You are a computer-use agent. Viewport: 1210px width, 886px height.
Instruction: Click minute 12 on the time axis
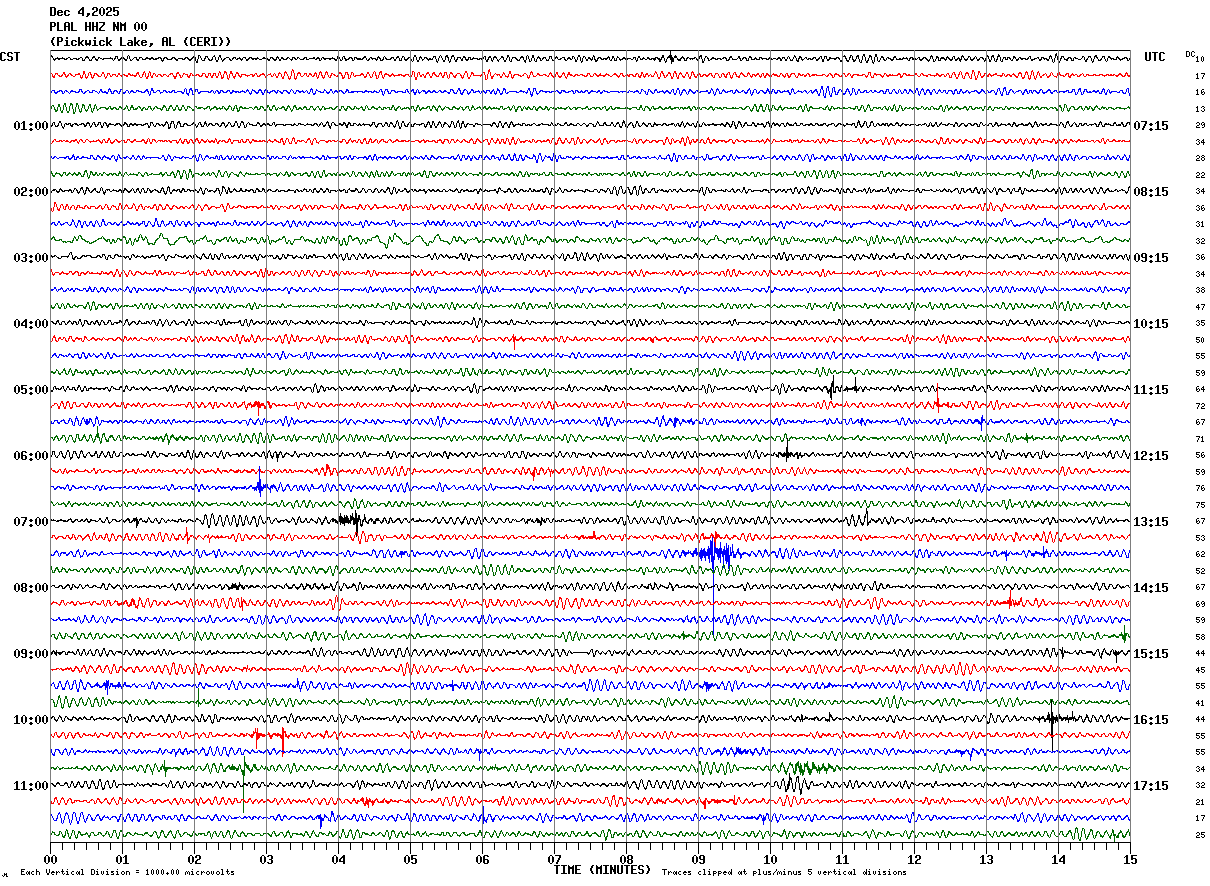tap(914, 859)
